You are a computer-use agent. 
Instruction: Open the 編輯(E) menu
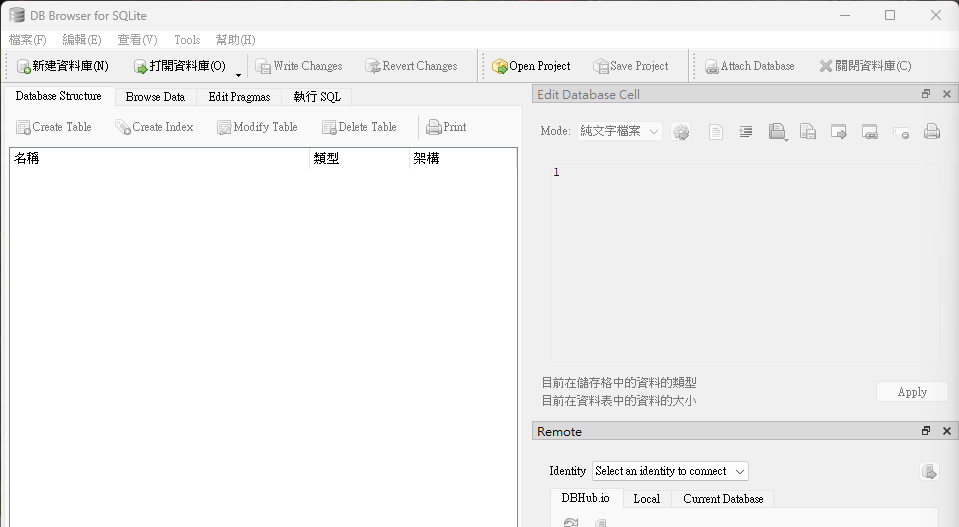(x=81, y=40)
